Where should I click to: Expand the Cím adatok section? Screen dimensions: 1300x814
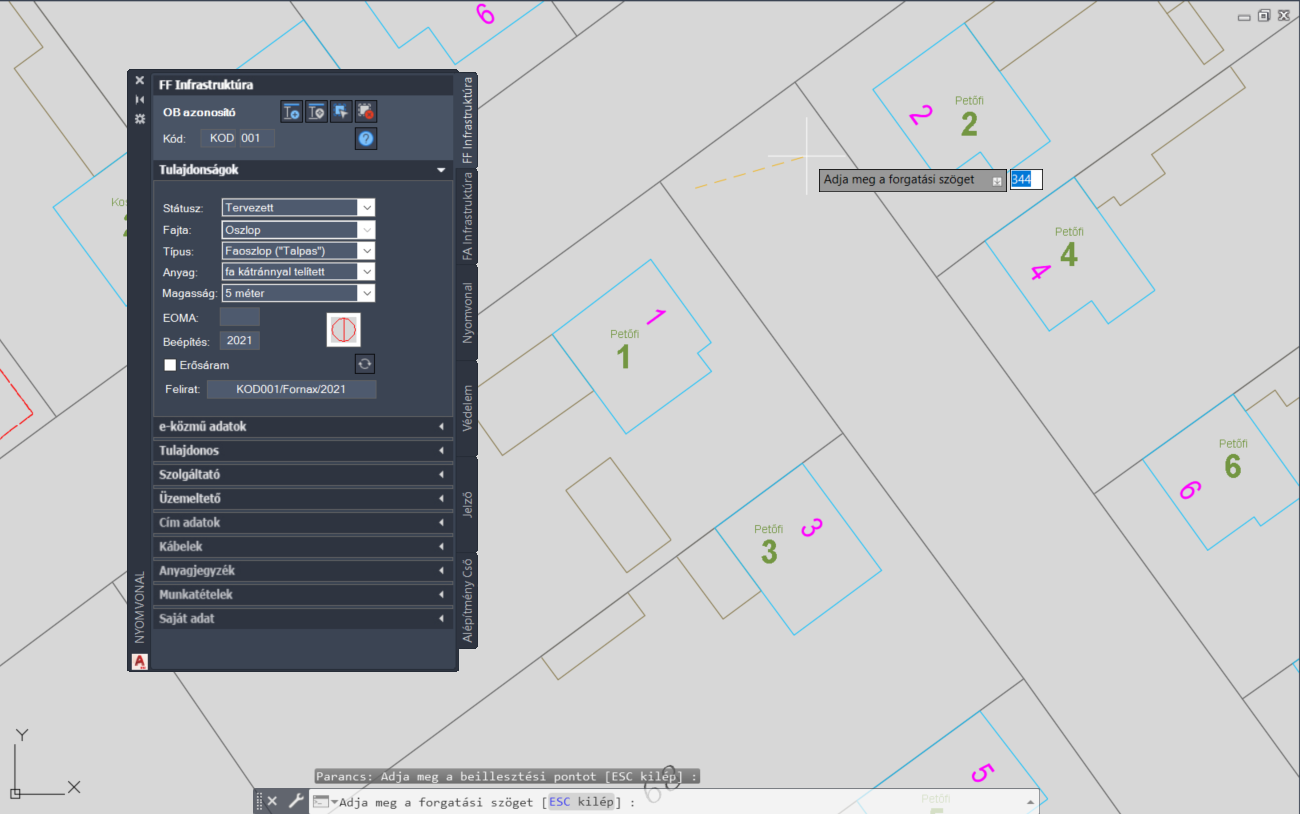point(302,523)
